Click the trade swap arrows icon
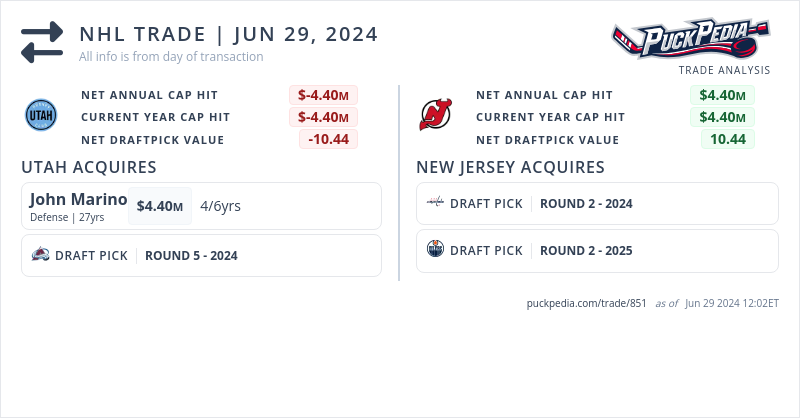The height and width of the screenshot is (418, 800). click(x=42, y=42)
